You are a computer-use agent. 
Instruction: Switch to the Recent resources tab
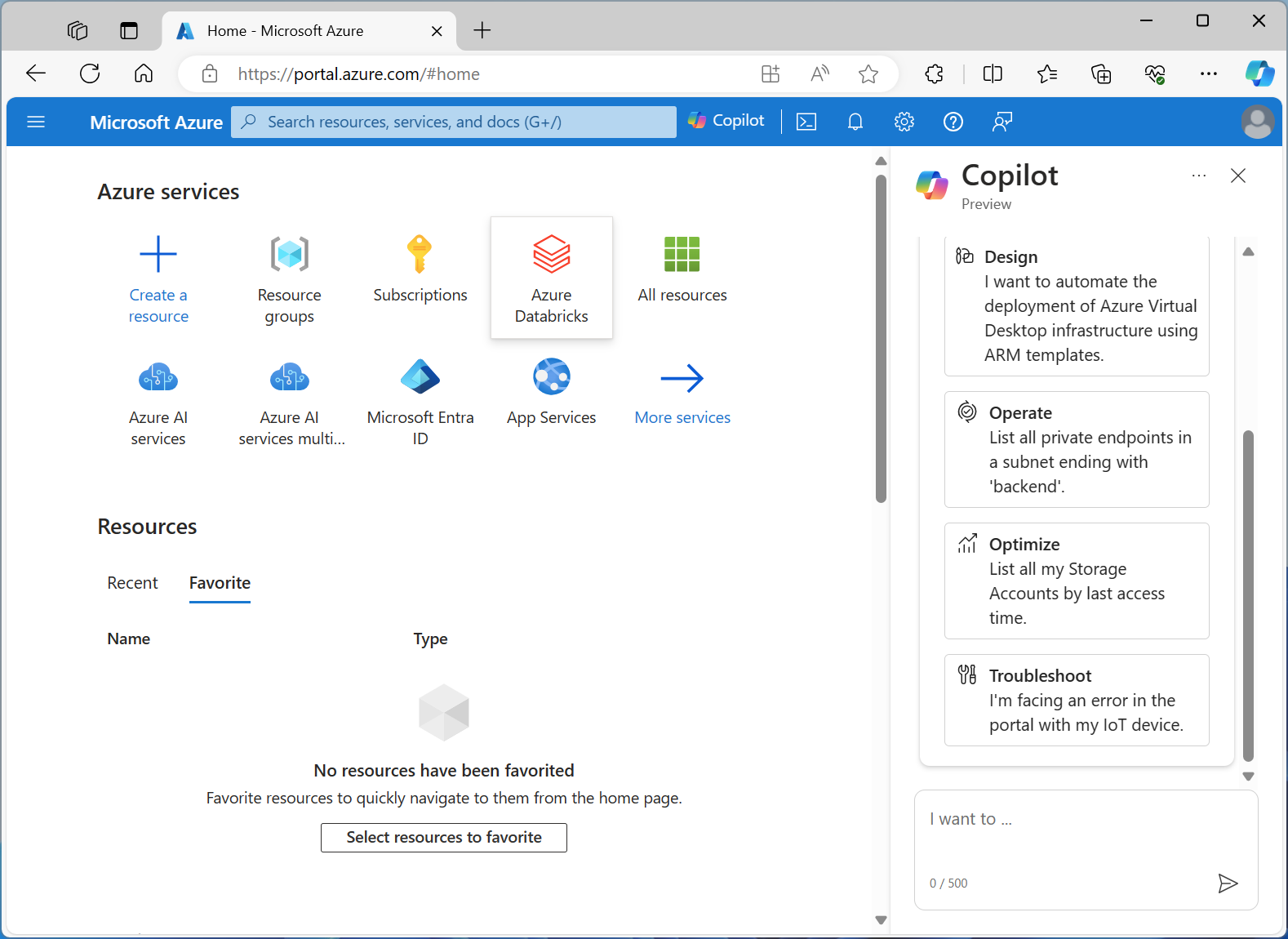[x=132, y=583]
